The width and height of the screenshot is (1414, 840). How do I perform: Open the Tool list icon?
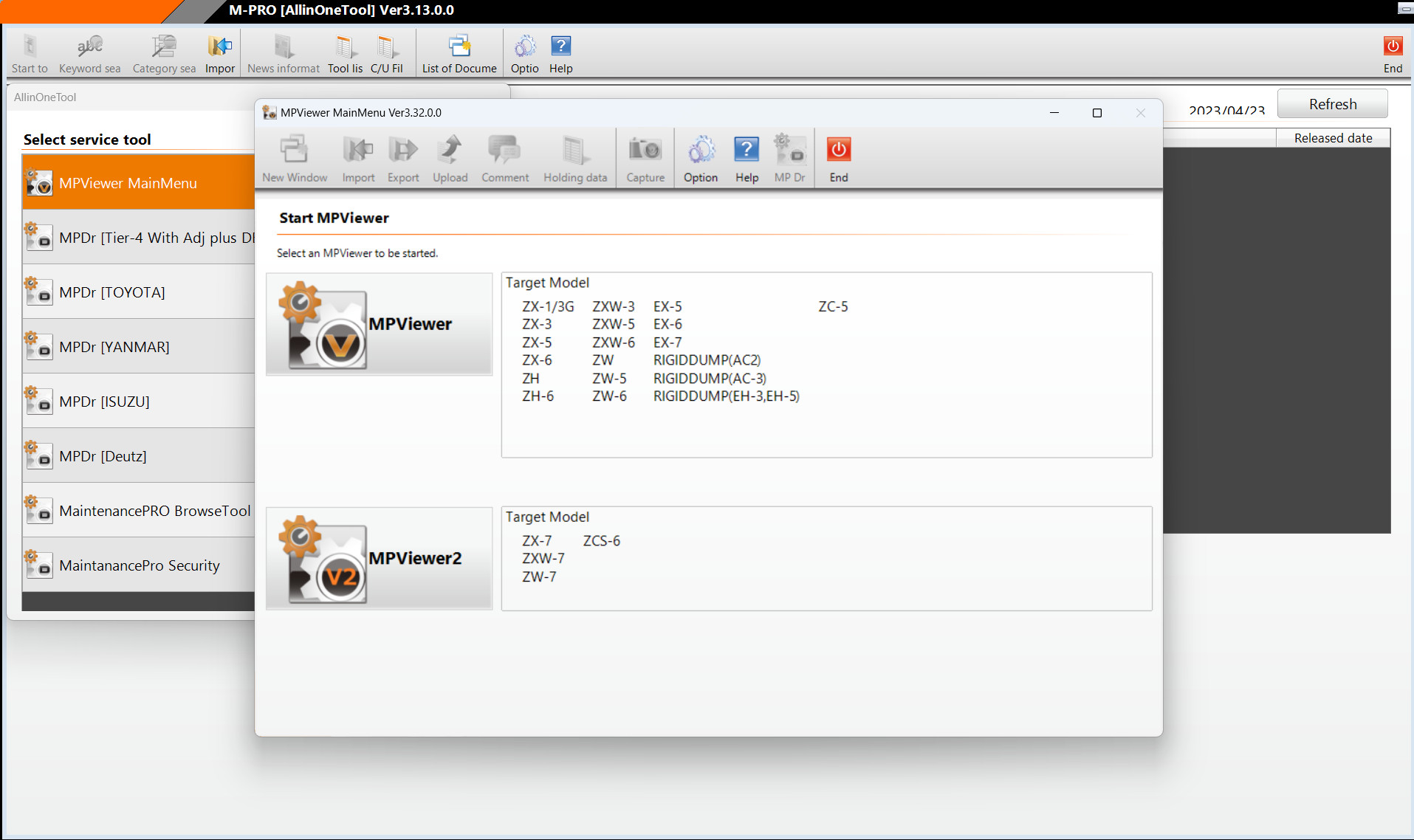345,53
